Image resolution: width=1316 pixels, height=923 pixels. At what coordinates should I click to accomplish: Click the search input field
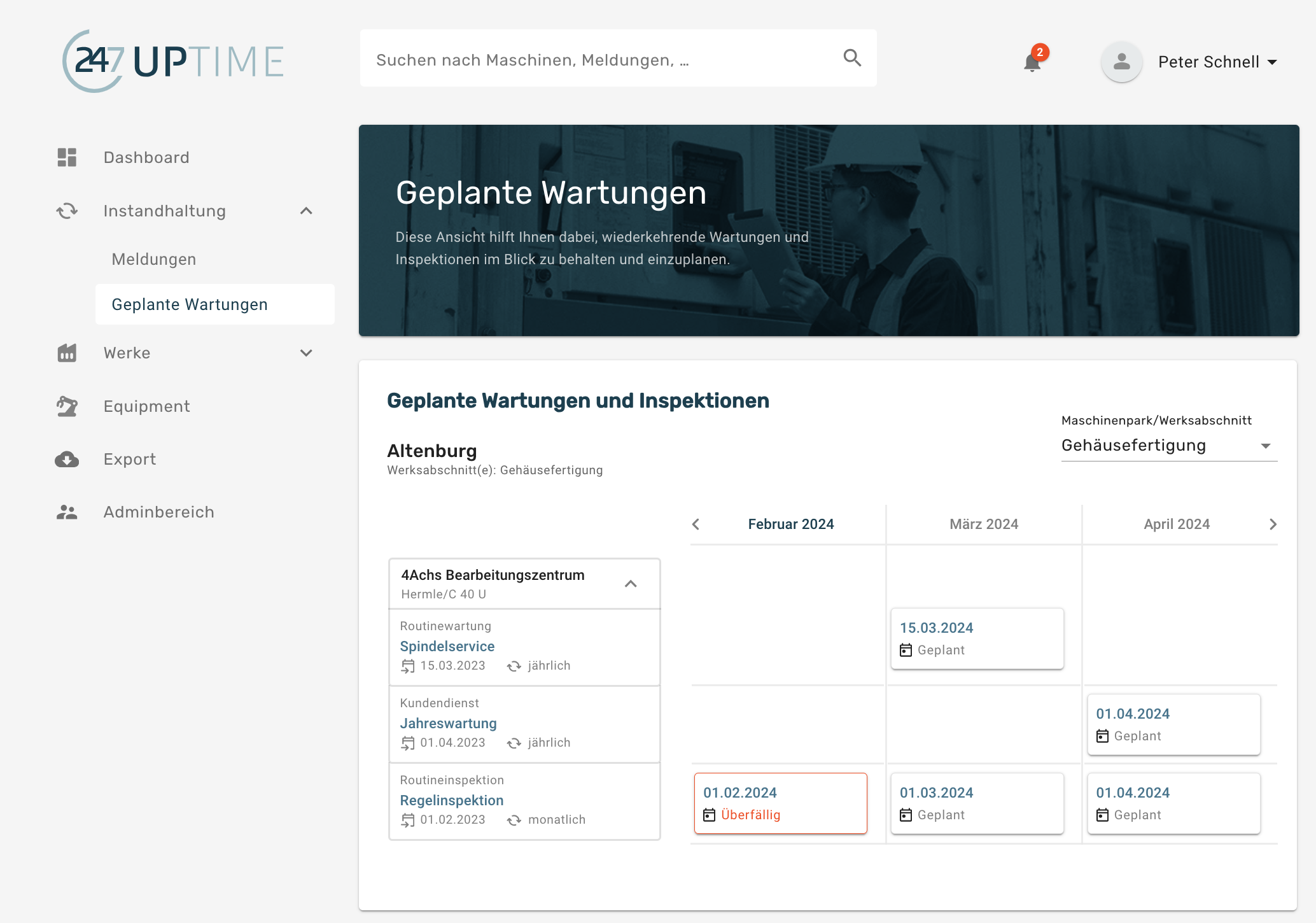pos(573,57)
